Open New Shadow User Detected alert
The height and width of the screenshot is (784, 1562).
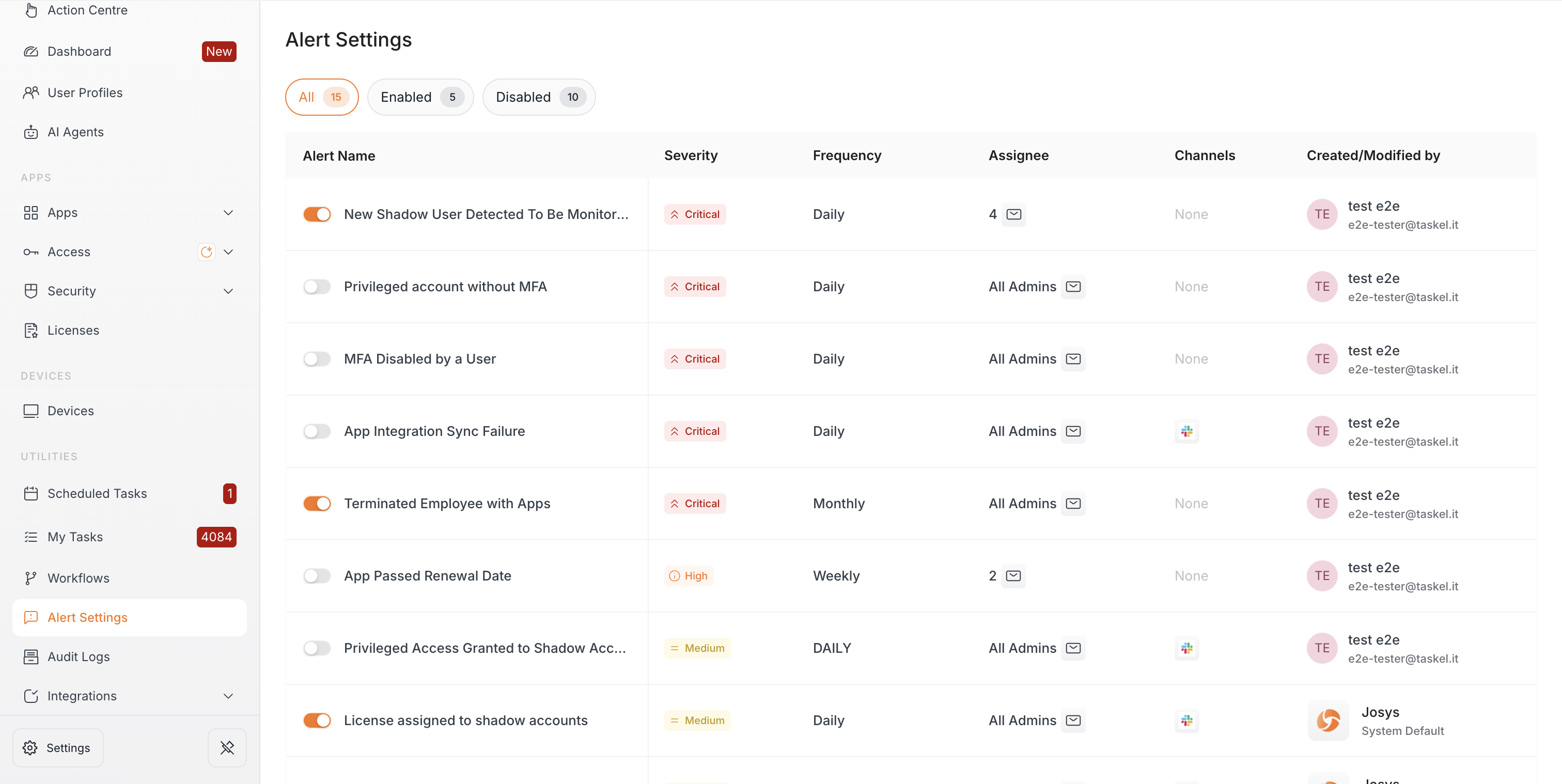click(486, 215)
